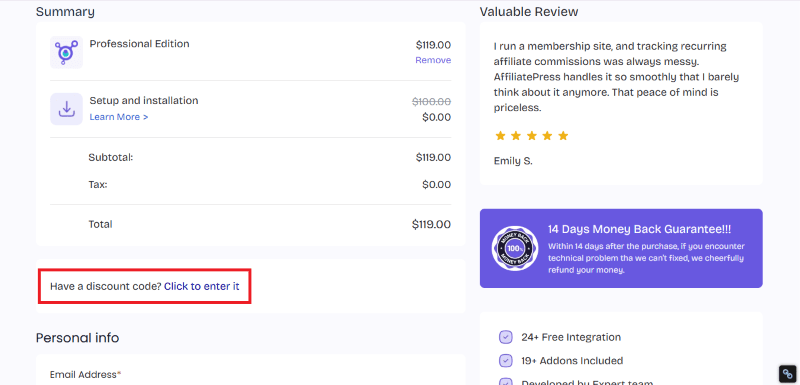Select the 'Professional Edition' product name
This screenshot has width=800, height=385.
point(139,44)
